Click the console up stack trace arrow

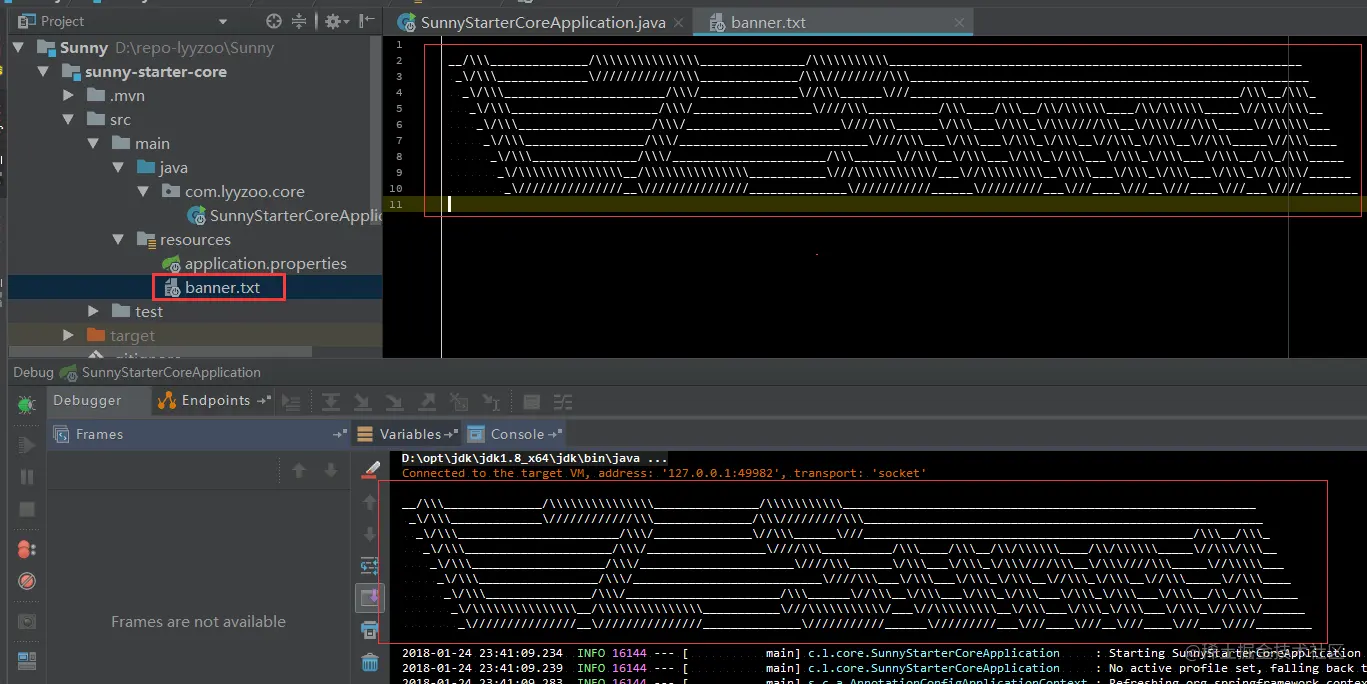coord(370,502)
